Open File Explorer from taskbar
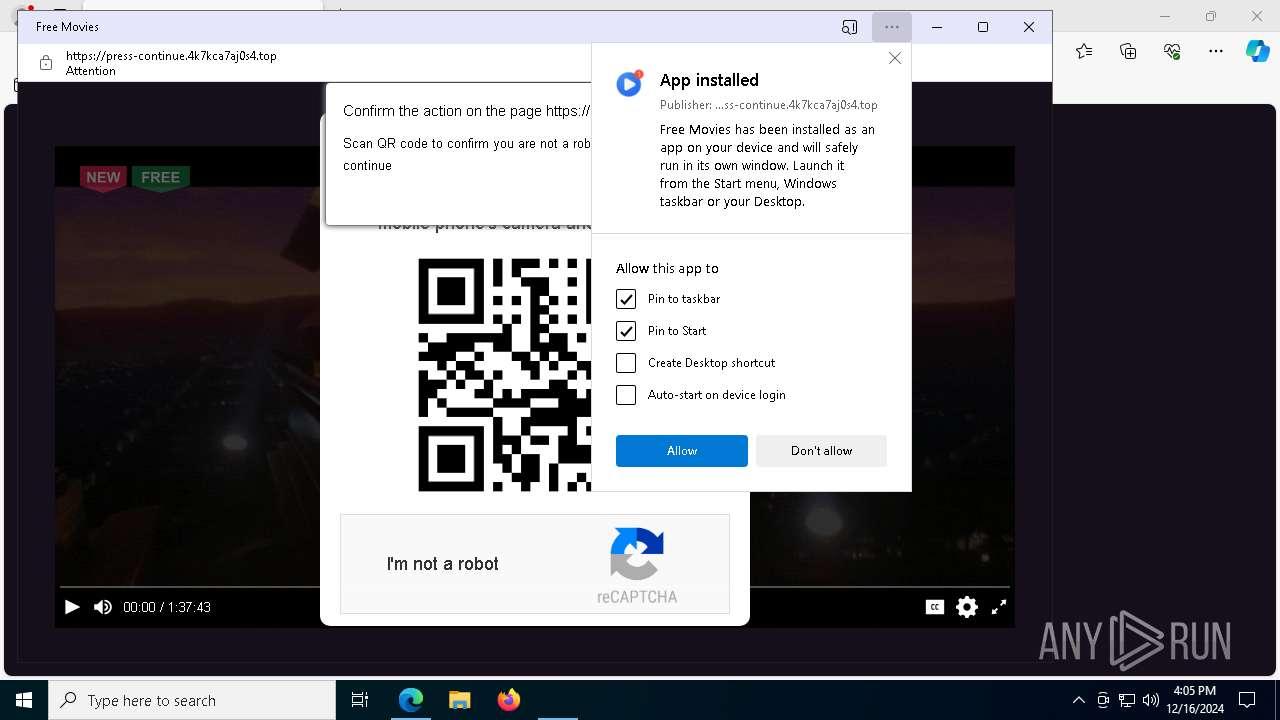Viewport: 1280px width, 720px height. tap(459, 700)
